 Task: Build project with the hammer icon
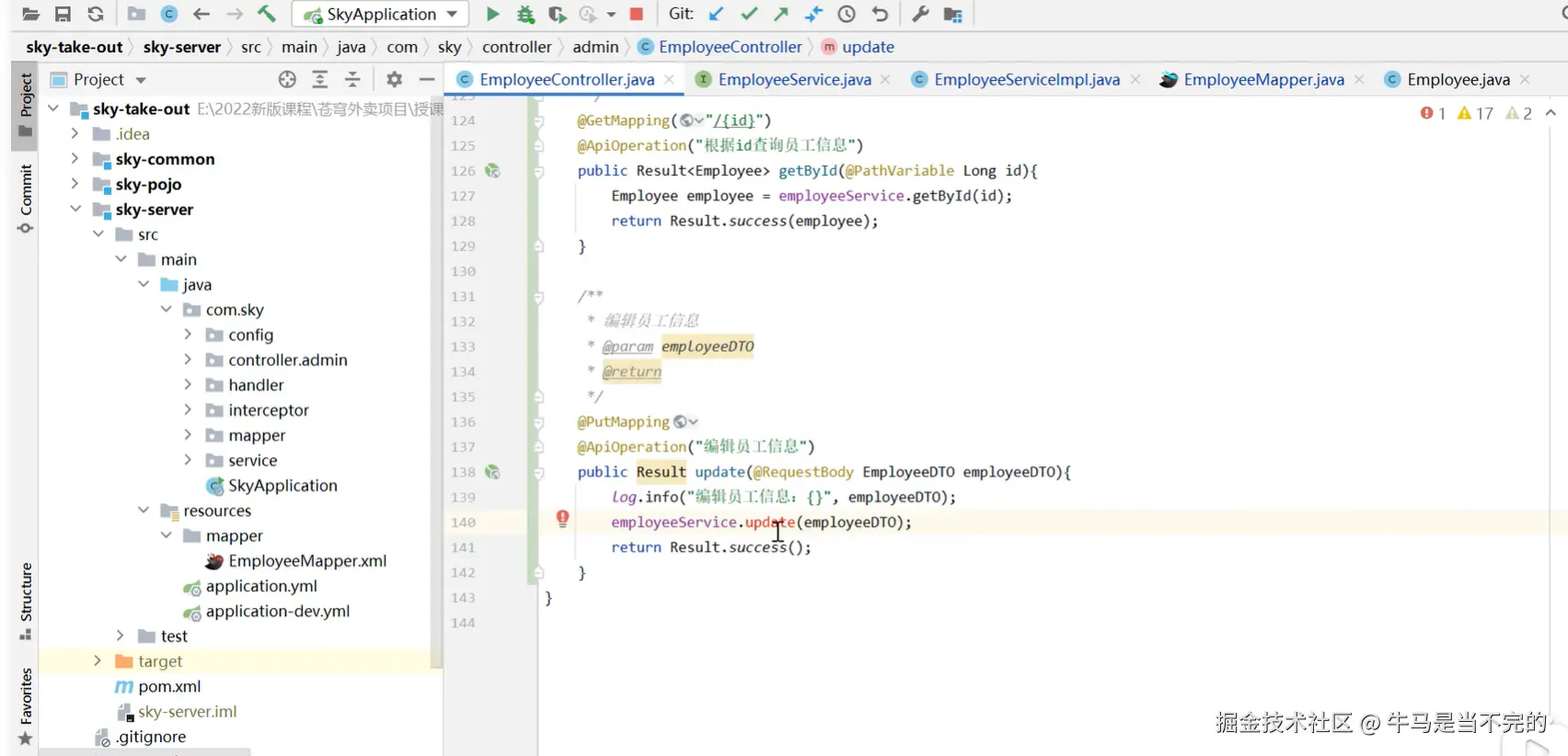tap(266, 14)
